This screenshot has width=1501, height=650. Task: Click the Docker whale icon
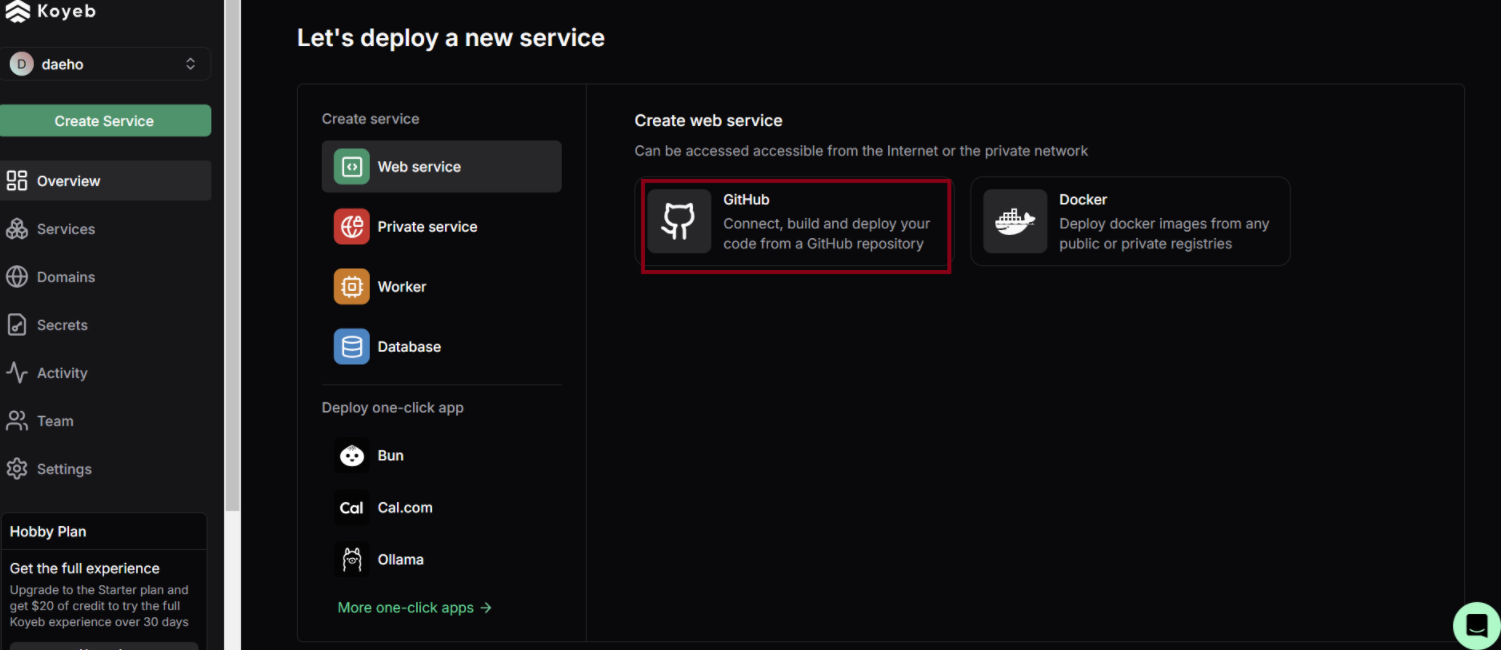1015,222
